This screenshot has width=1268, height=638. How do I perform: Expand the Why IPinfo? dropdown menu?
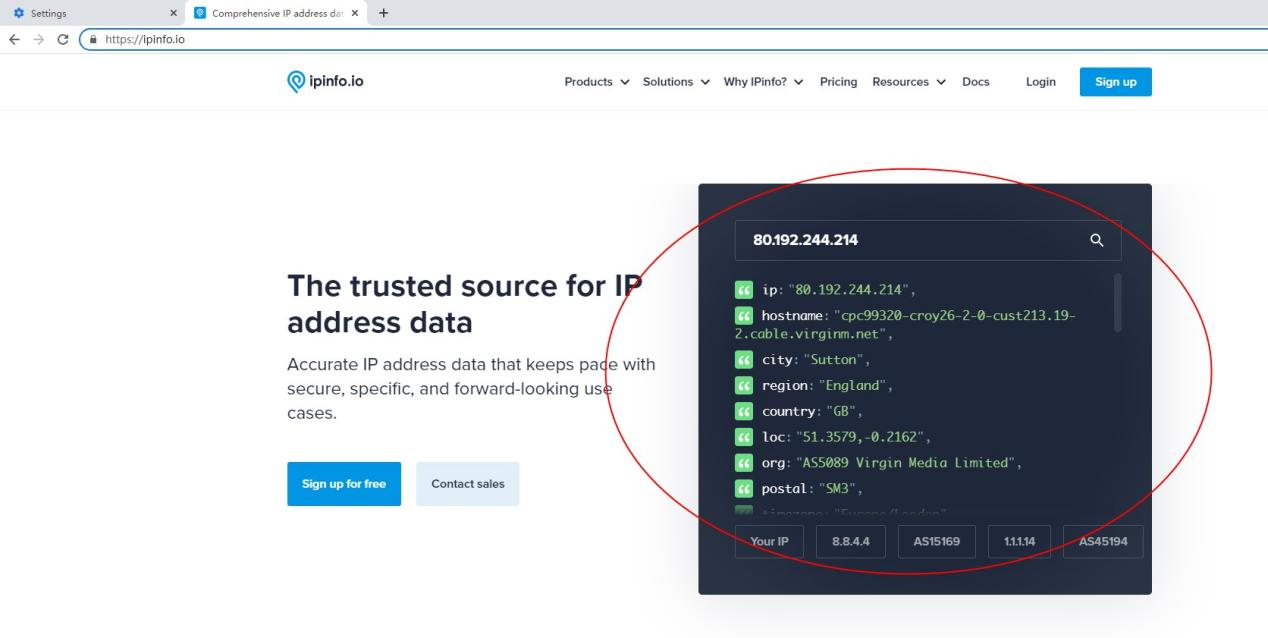coord(764,82)
